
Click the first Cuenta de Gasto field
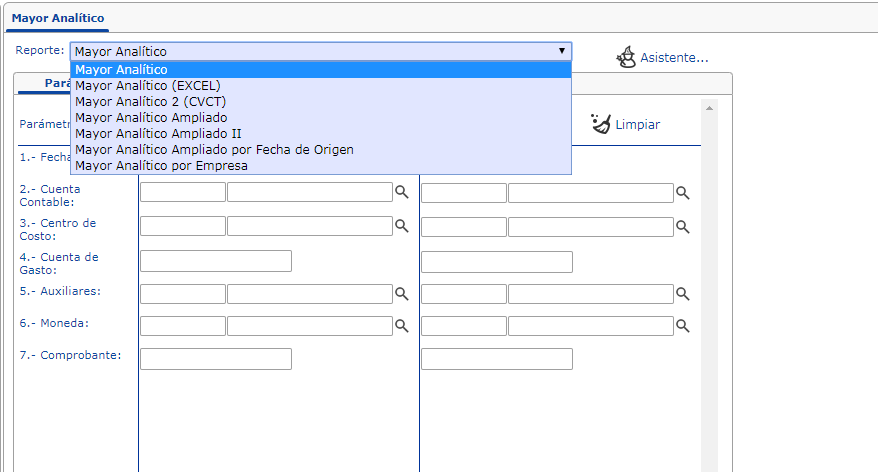pyautogui.click(x=215, y=262)
